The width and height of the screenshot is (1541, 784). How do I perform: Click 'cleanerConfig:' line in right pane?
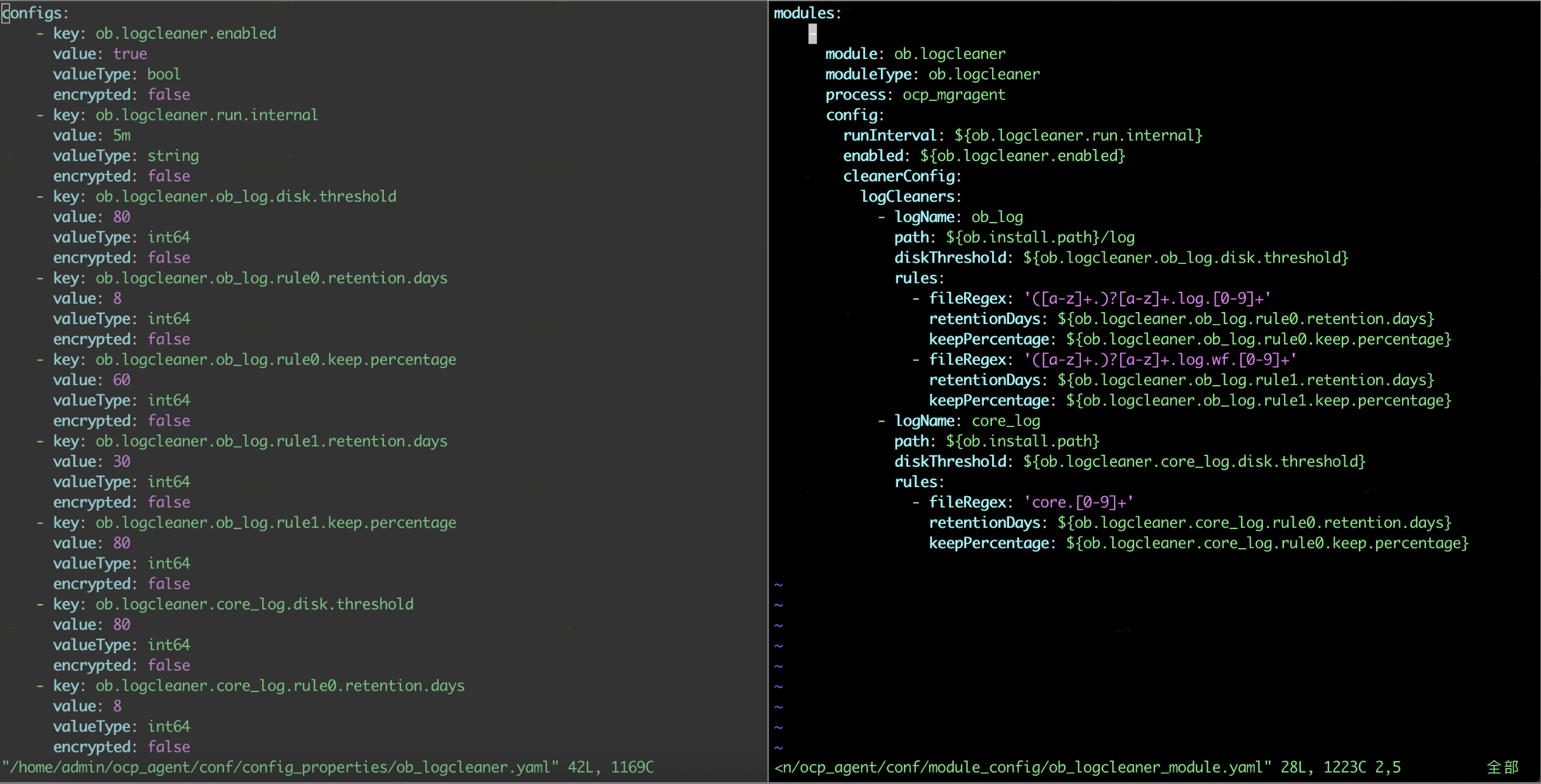902,176
